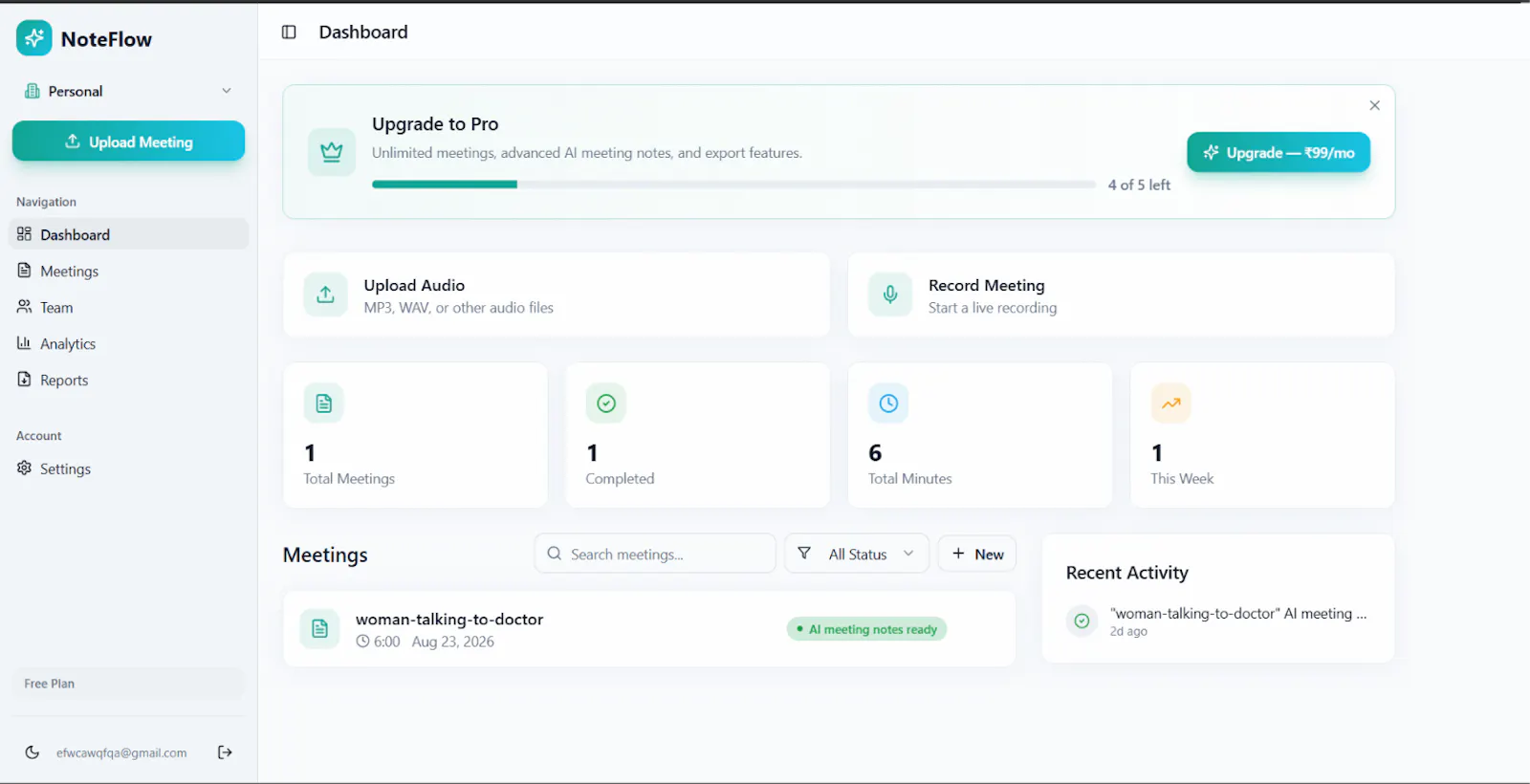
Task: Click the Total Minutes stat label
Action: [x=910, y=478]
